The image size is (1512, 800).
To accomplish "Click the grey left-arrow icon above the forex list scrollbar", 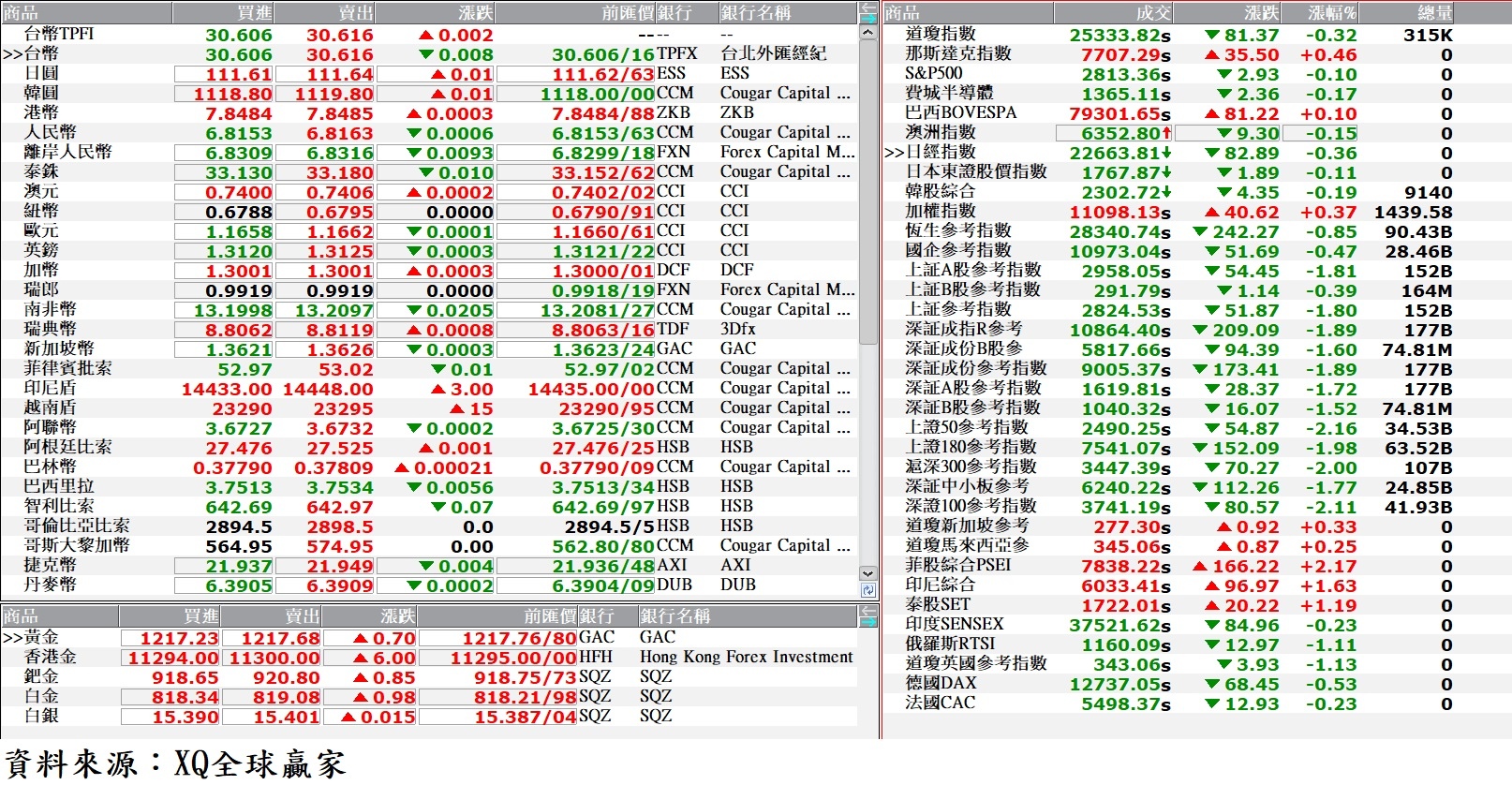I will [x=868, y=7].
